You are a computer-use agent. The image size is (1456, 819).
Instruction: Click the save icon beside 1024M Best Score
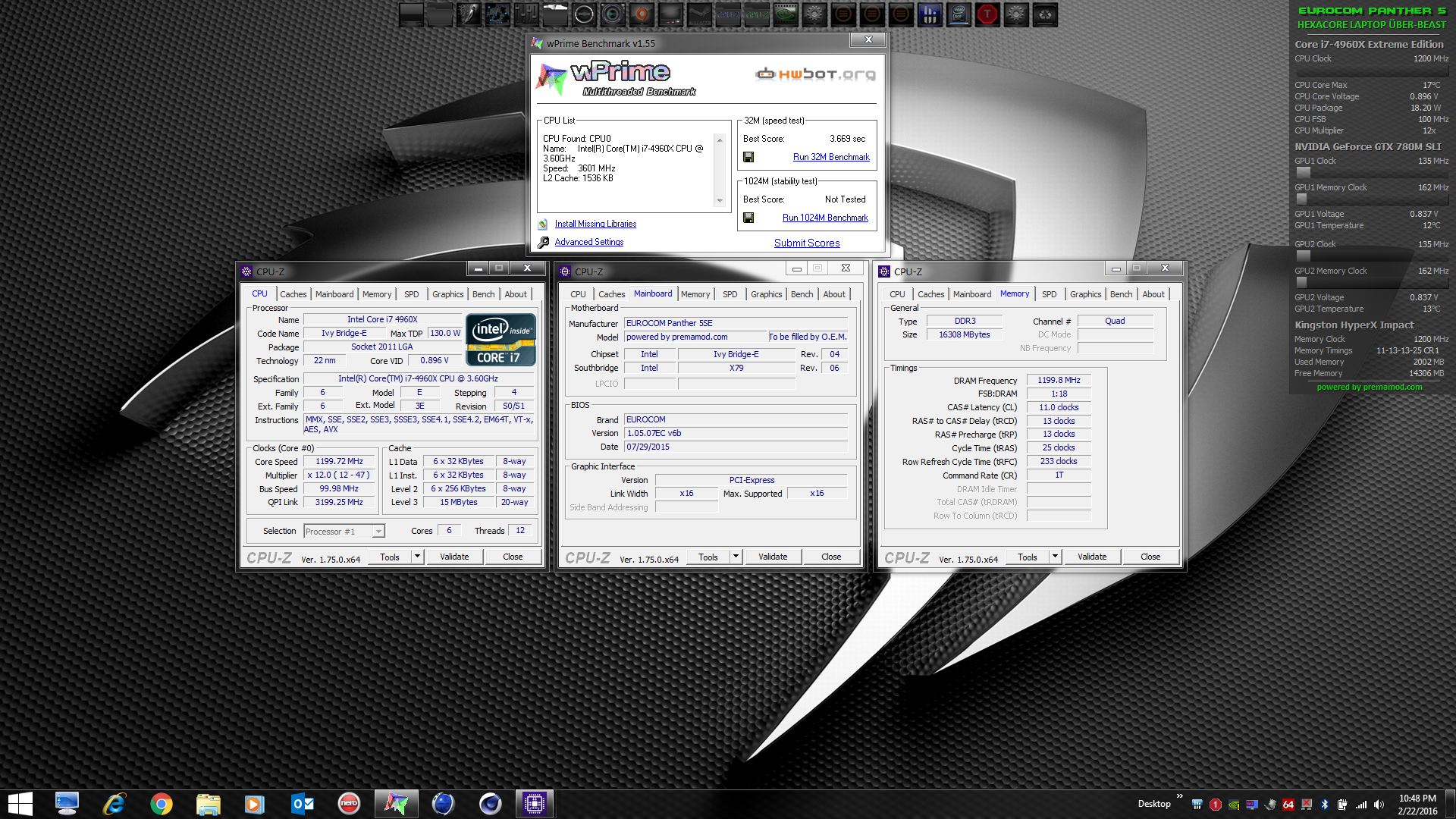tap(748, 218)
